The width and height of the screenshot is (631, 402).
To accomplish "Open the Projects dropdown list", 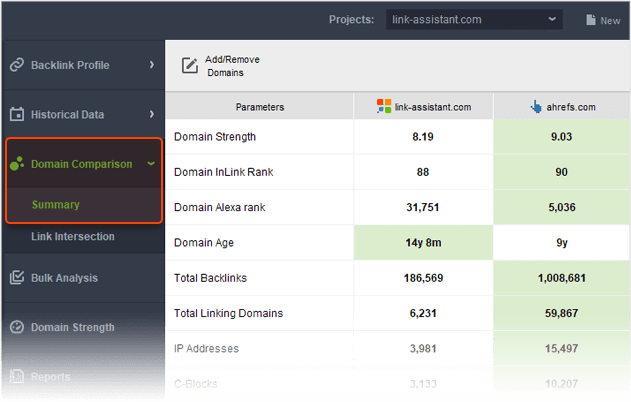I will coord(474,20).
